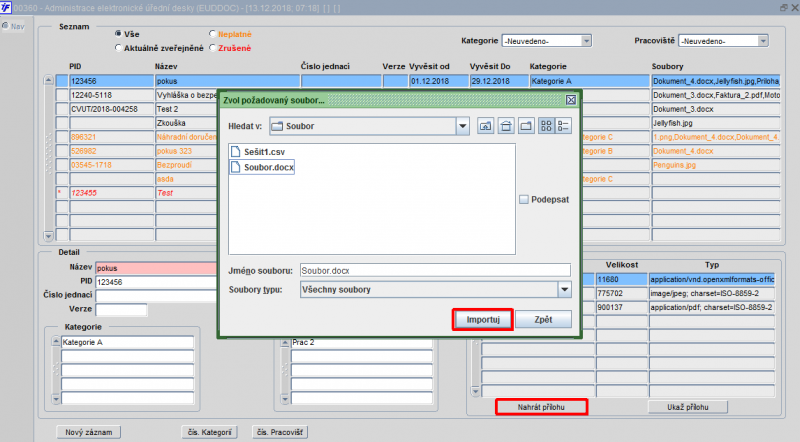Close the Zvol požadovaný soubor dialog
Screen dimensions: 800x442
pos(571,100)
